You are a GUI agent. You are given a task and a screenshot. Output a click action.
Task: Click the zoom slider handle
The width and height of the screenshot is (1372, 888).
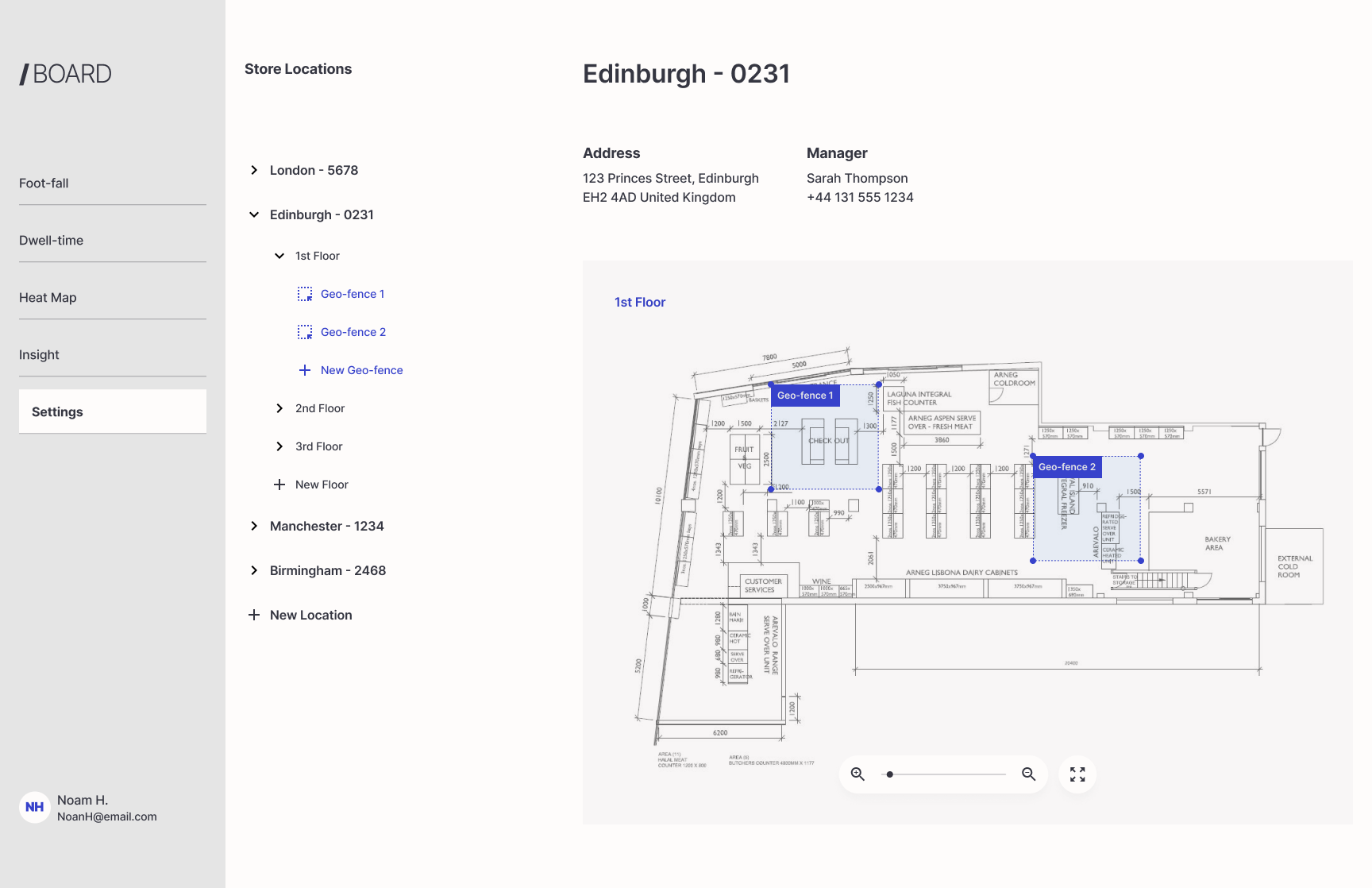tap(890, 774)
